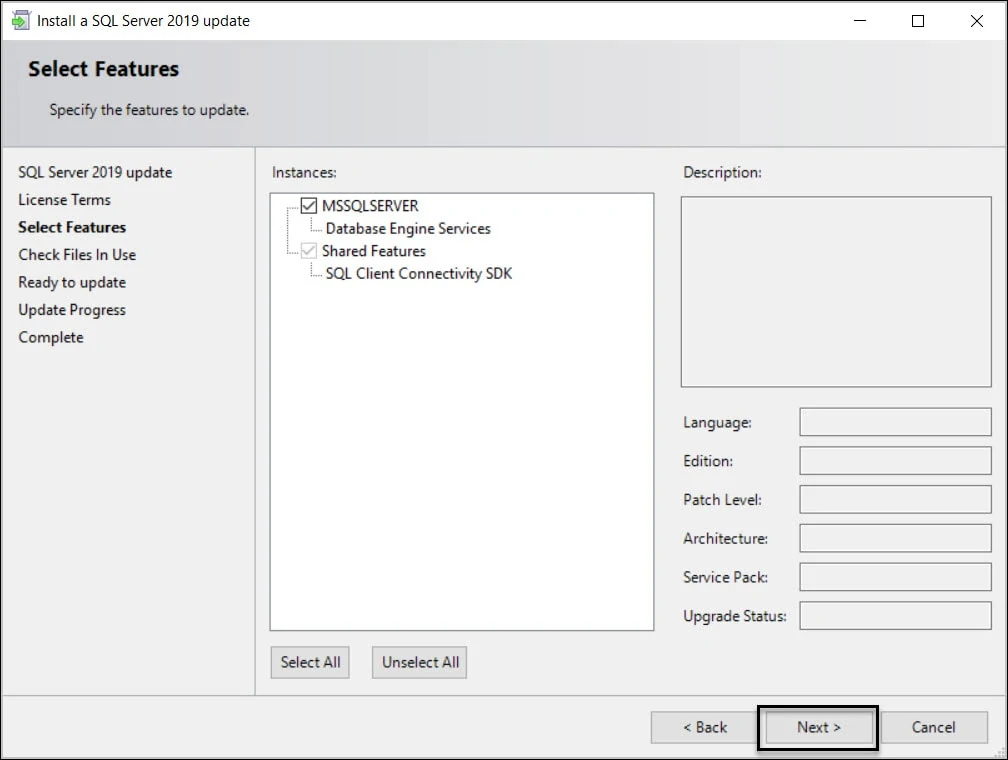Screen dimensions: 1008x760
Task: Click the 'Specify the features to update.' text
Action: 149,110
